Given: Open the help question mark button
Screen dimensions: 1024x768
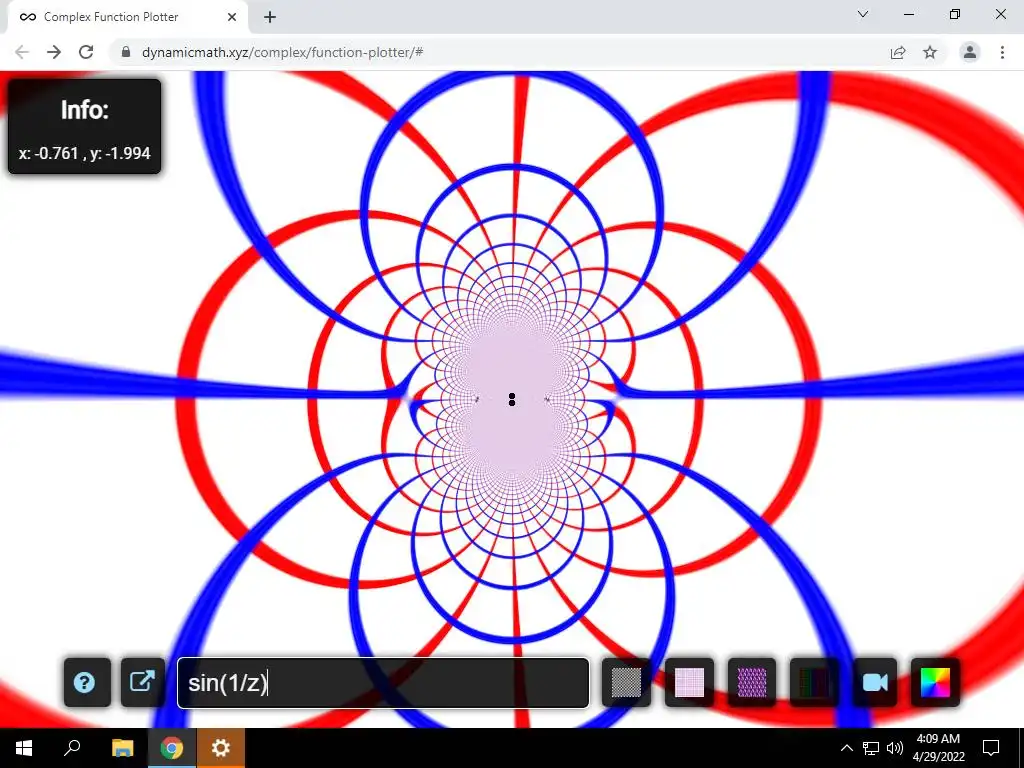Looking at the screenshot, I should pos(87,682).
